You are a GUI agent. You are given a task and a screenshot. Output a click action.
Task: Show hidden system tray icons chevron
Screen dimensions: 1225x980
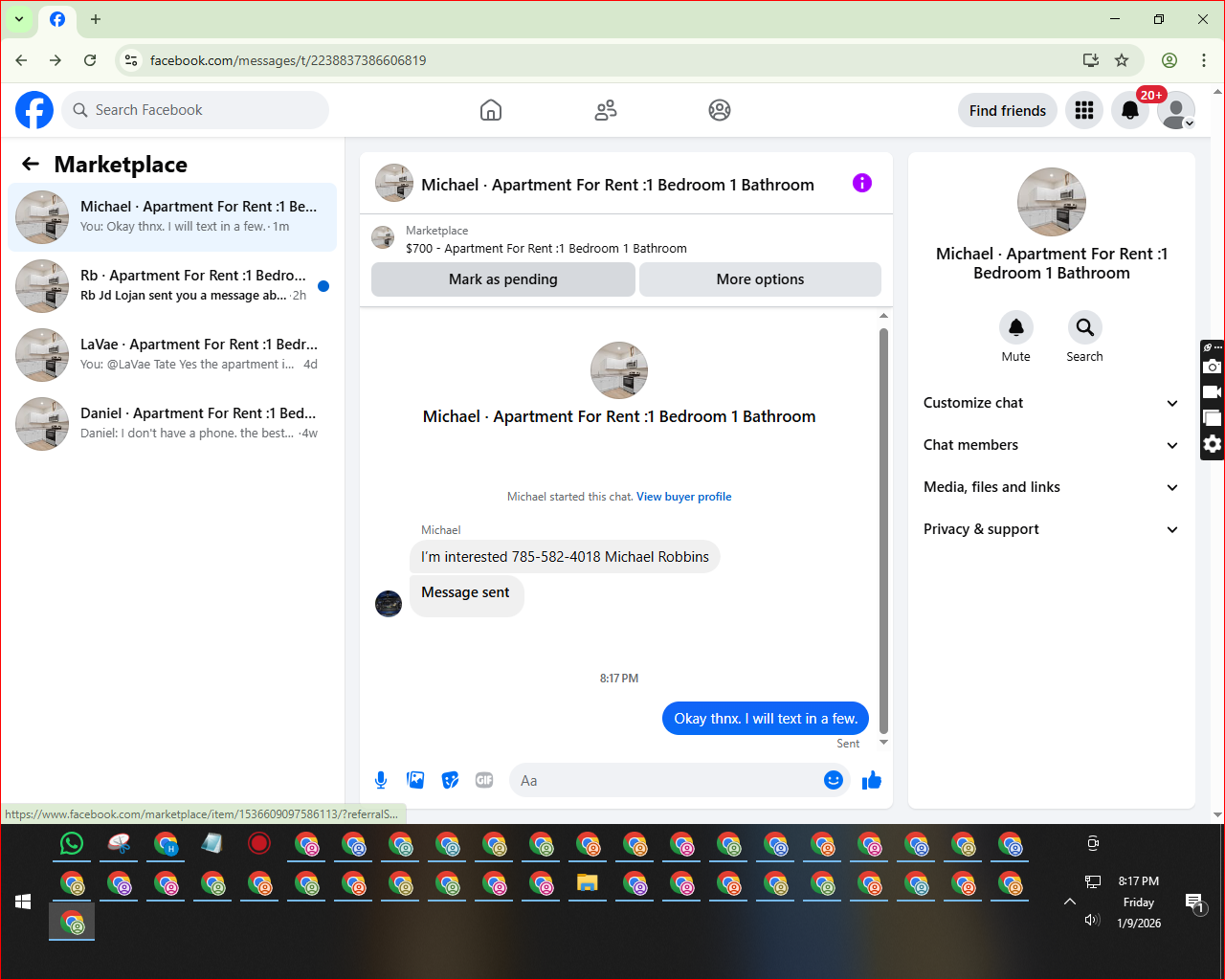tap(1070, 902)
